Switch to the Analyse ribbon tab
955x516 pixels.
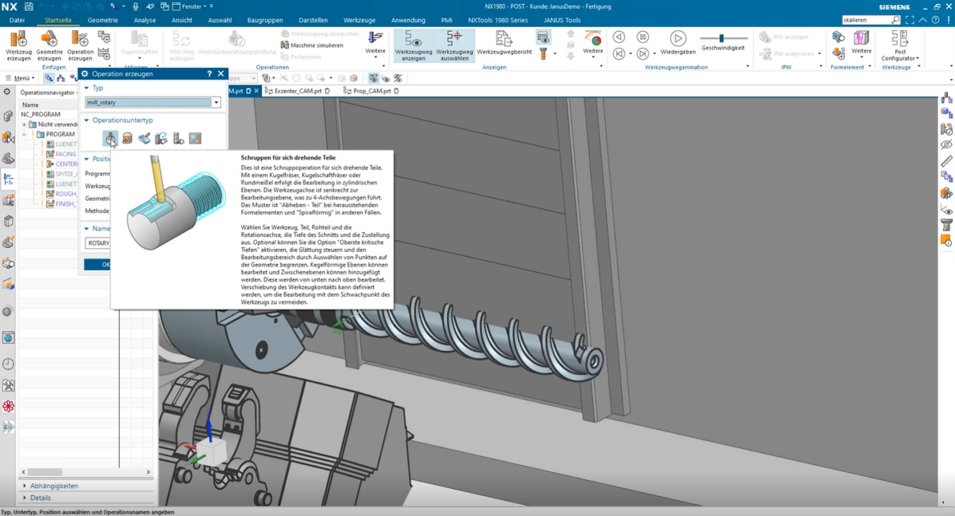[145, 20]
